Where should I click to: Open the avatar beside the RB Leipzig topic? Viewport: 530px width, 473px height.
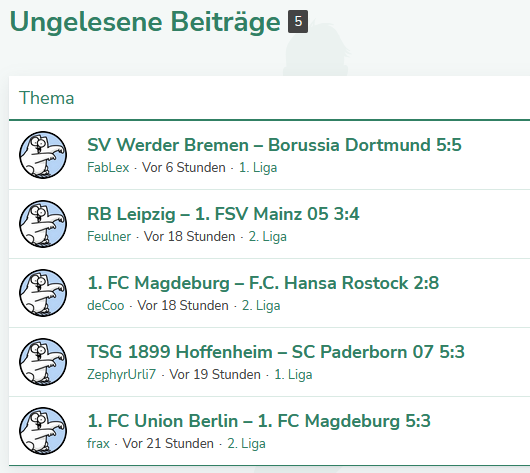pyautogui.click(x=43, y=224)
